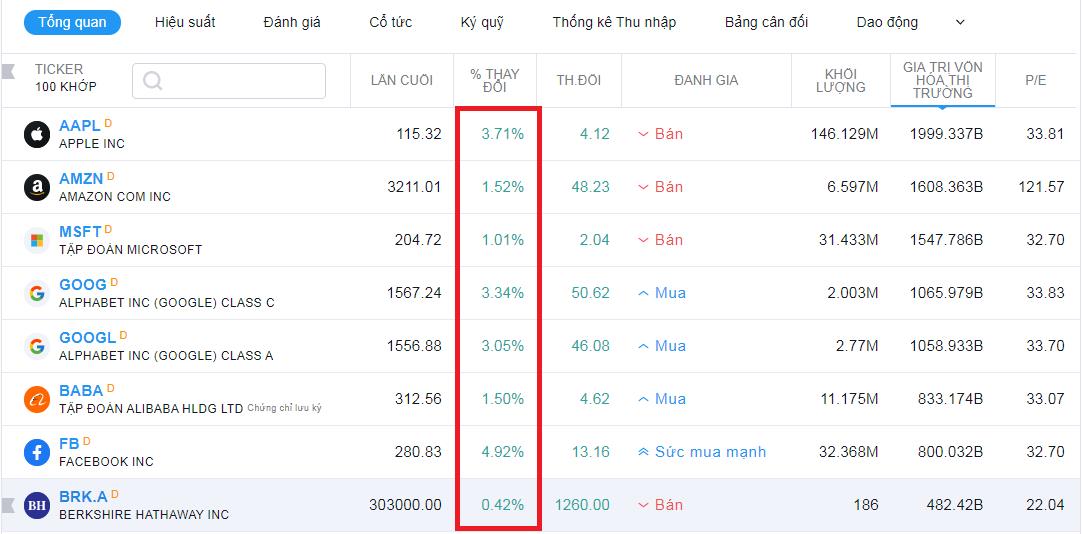Click the Apple company logo icon
The image size is (1082, 534).
tap(37, 135)
